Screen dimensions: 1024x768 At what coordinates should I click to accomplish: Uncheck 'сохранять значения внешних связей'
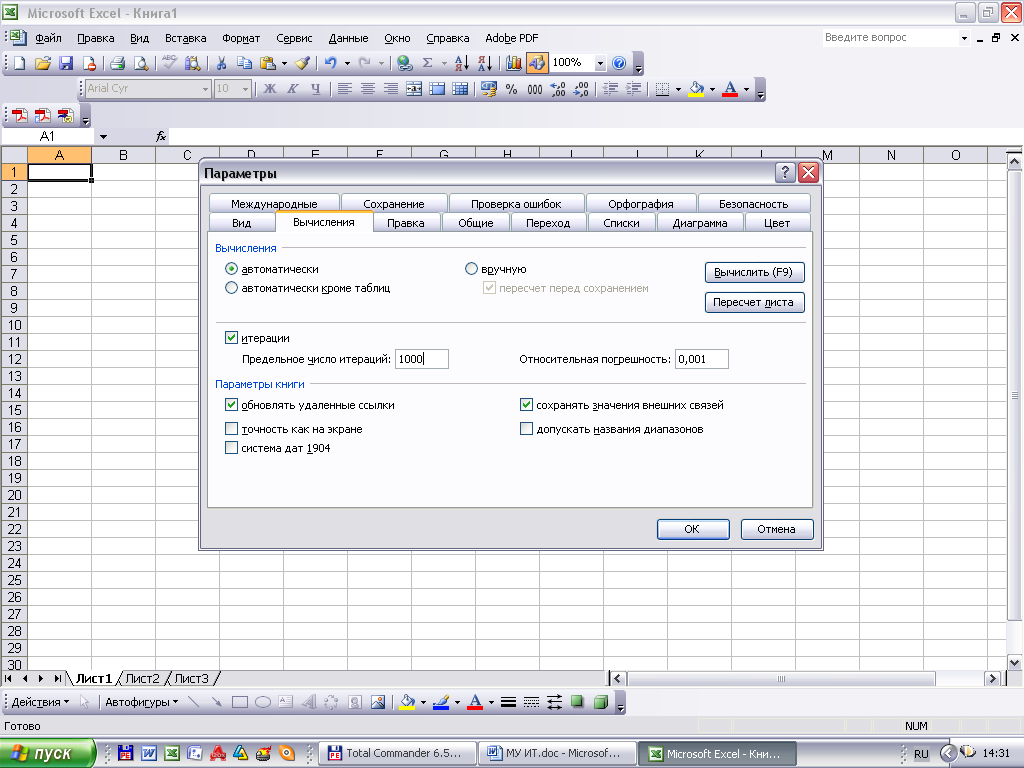526,405
